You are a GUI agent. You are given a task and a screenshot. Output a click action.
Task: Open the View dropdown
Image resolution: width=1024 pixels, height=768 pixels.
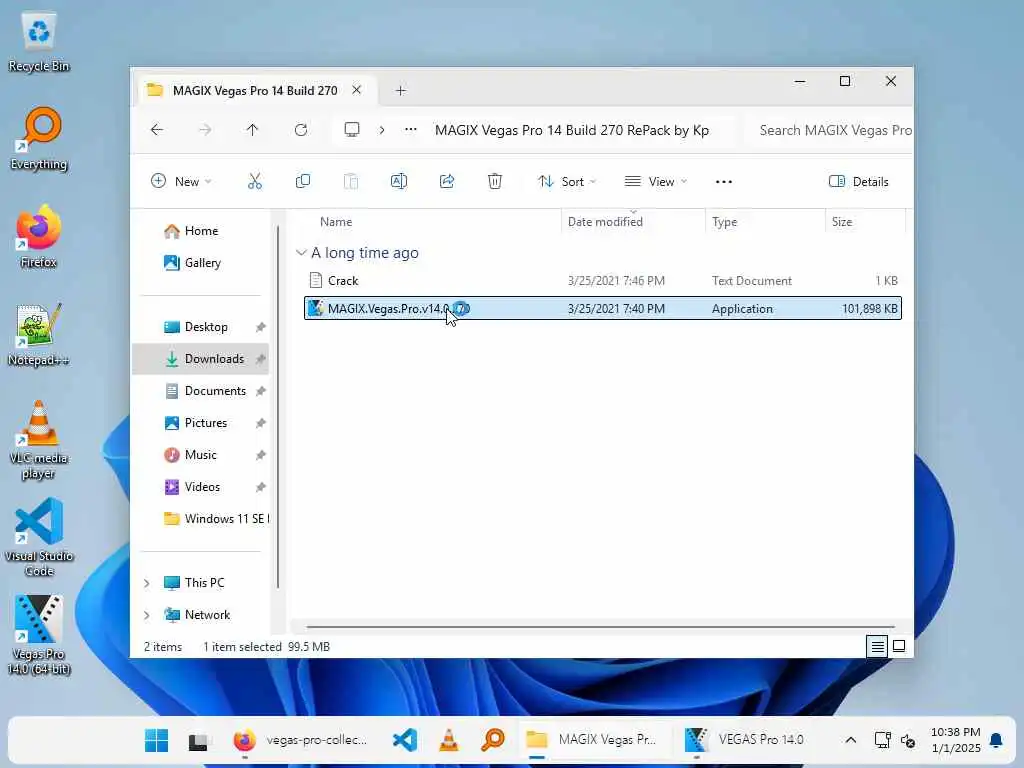pyautogui.click(x=656, y=182)
